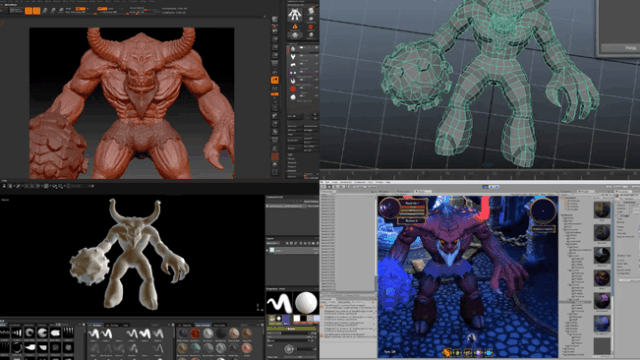Switch to the highlighted tab above the materials shelf
The height and width of the screenshot is (360, 640).
pyautogui.click(x=202, y=325)
